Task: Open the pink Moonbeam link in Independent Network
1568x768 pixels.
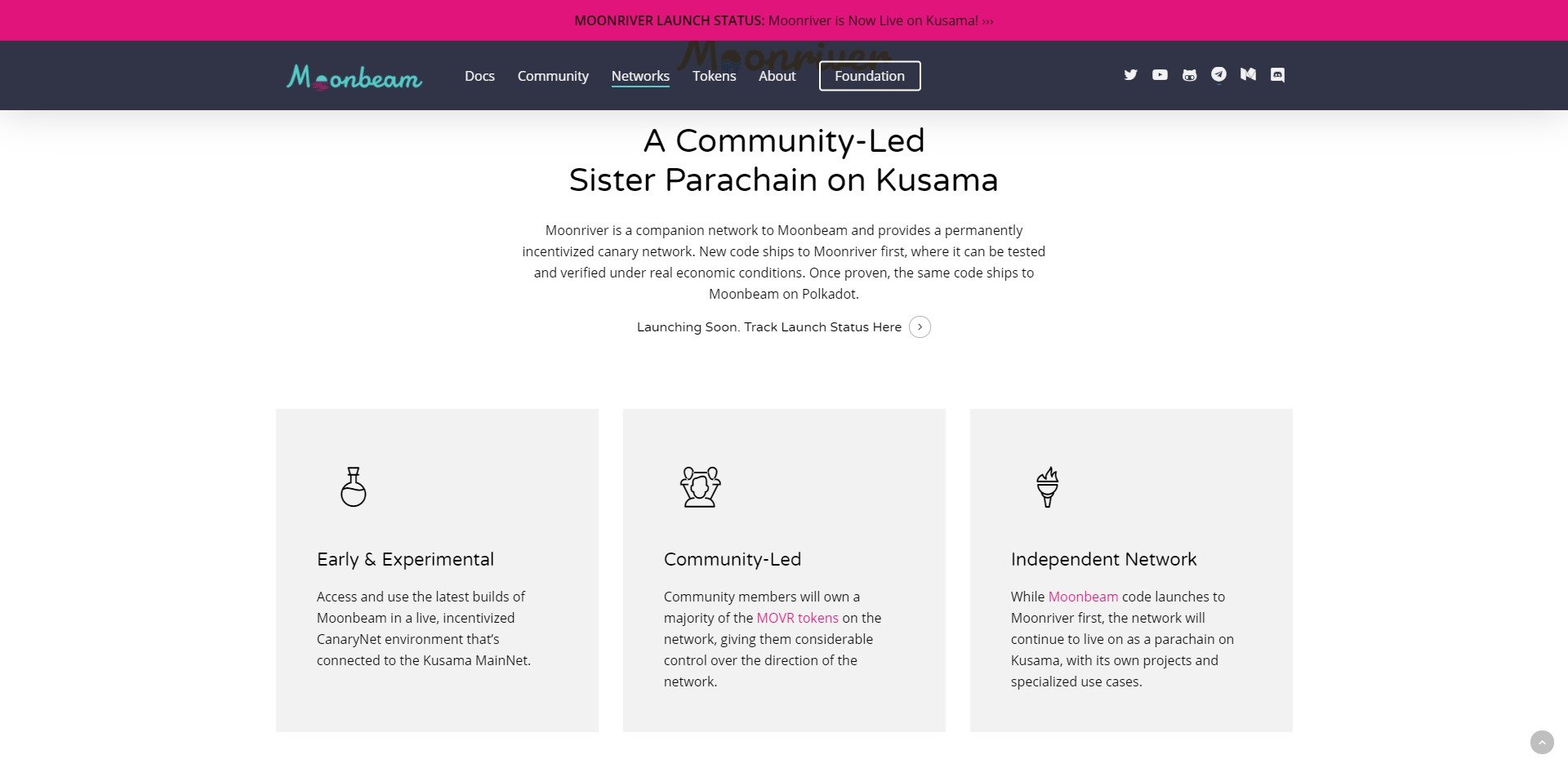Action: [1083, 597]
